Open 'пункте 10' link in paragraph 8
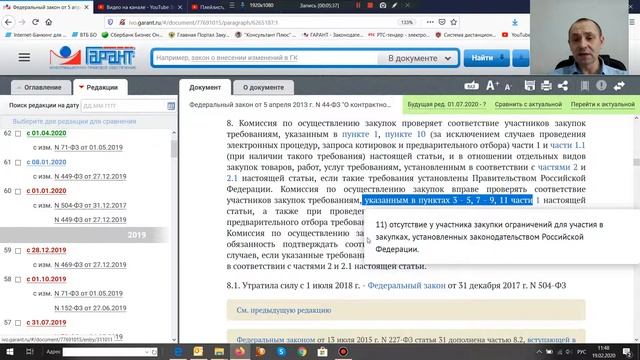This screenshot has width=640, height=360. pos(405,134)
